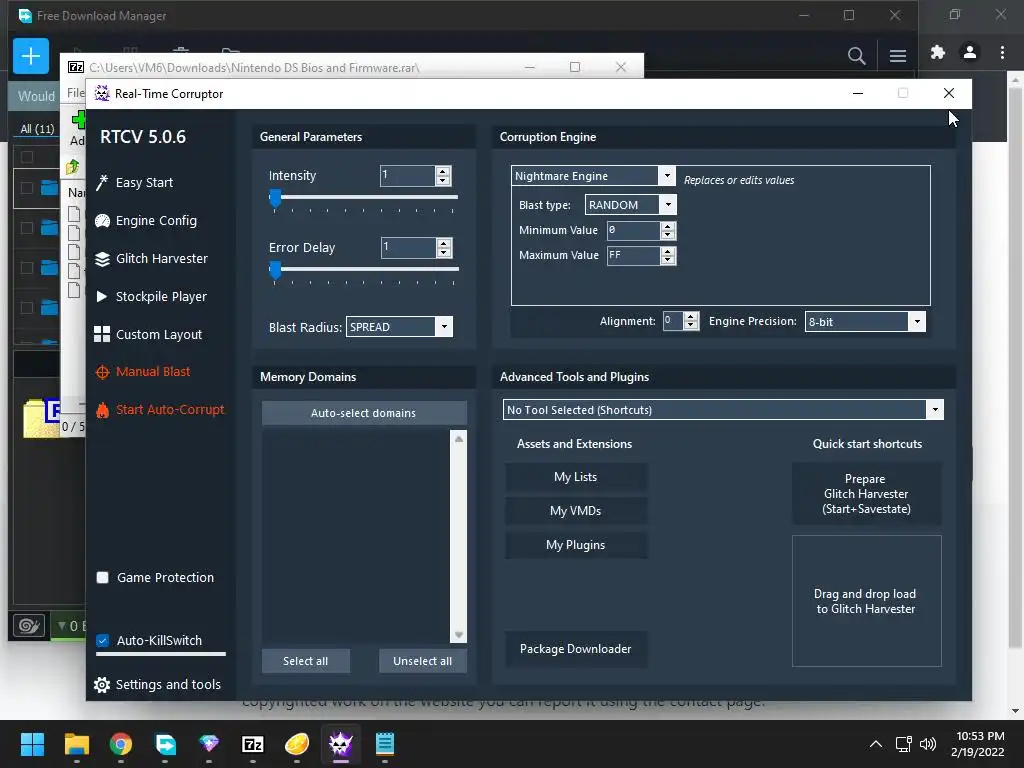This screenshot has height=768, width=1024.
Task: Open Package Downloader
Action: 575,648
